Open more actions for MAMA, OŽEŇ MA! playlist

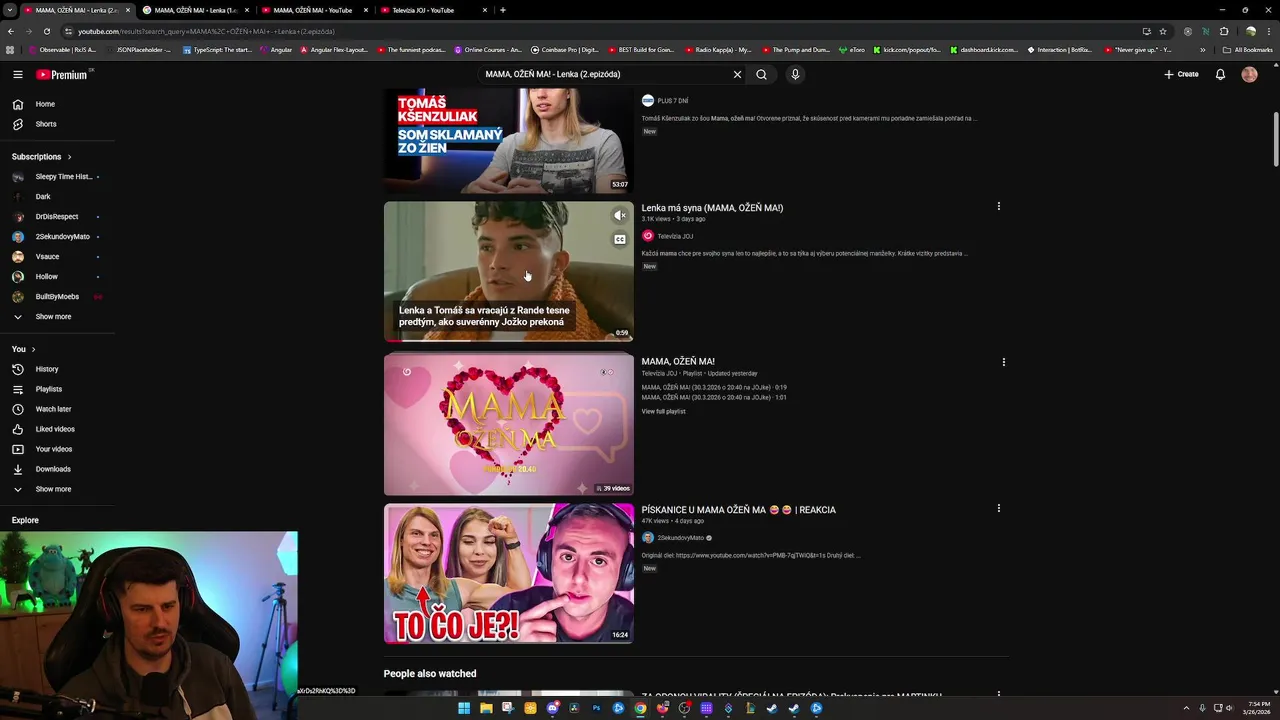click(1003, 362)
